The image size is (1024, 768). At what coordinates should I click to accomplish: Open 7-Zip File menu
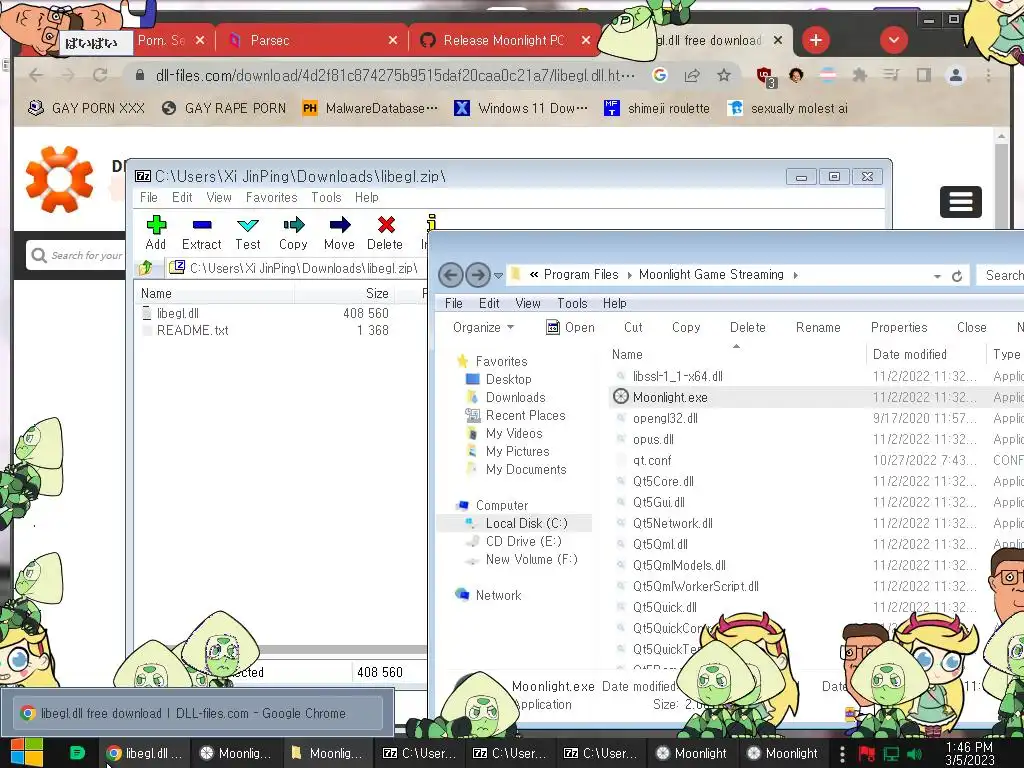click(149, 197)
